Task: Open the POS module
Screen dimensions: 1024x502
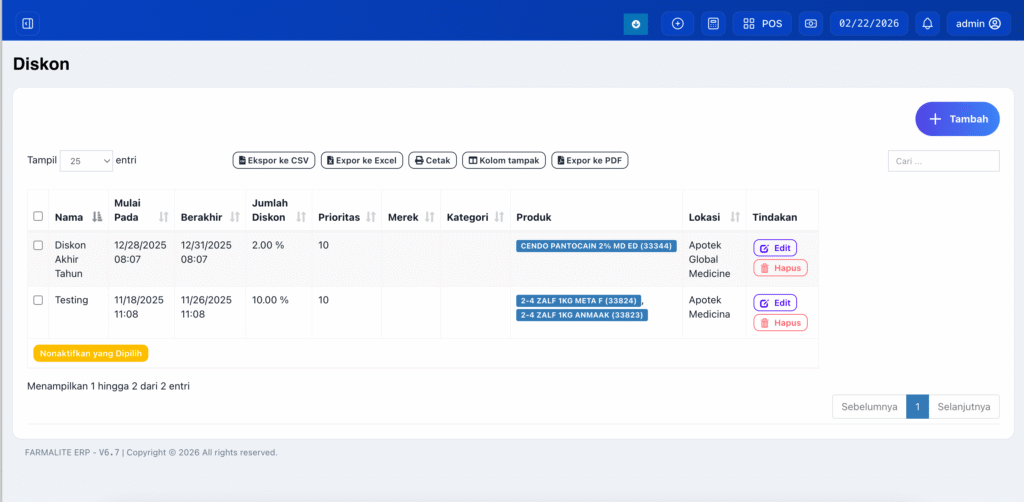Action: [x=762, y=23]
